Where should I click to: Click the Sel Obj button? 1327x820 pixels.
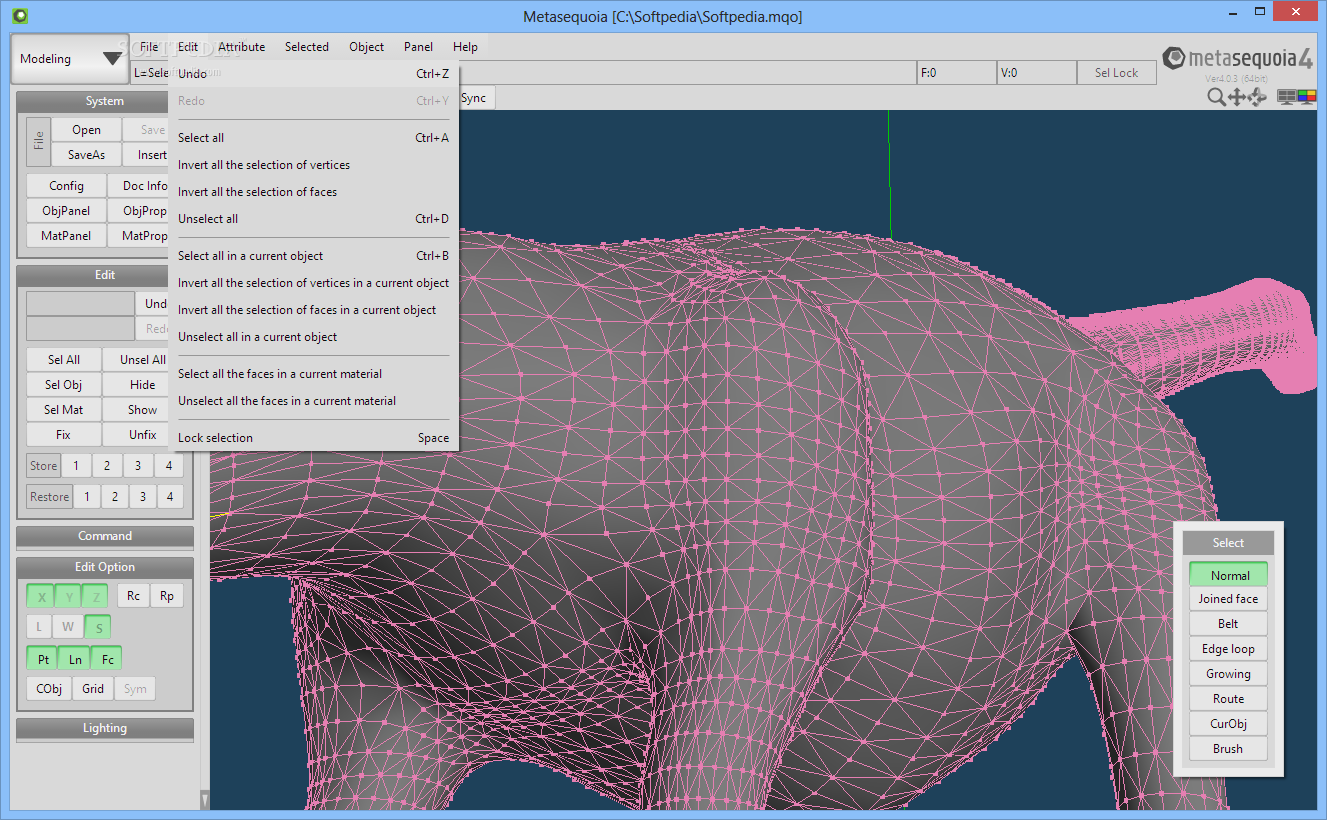point(64,385)
